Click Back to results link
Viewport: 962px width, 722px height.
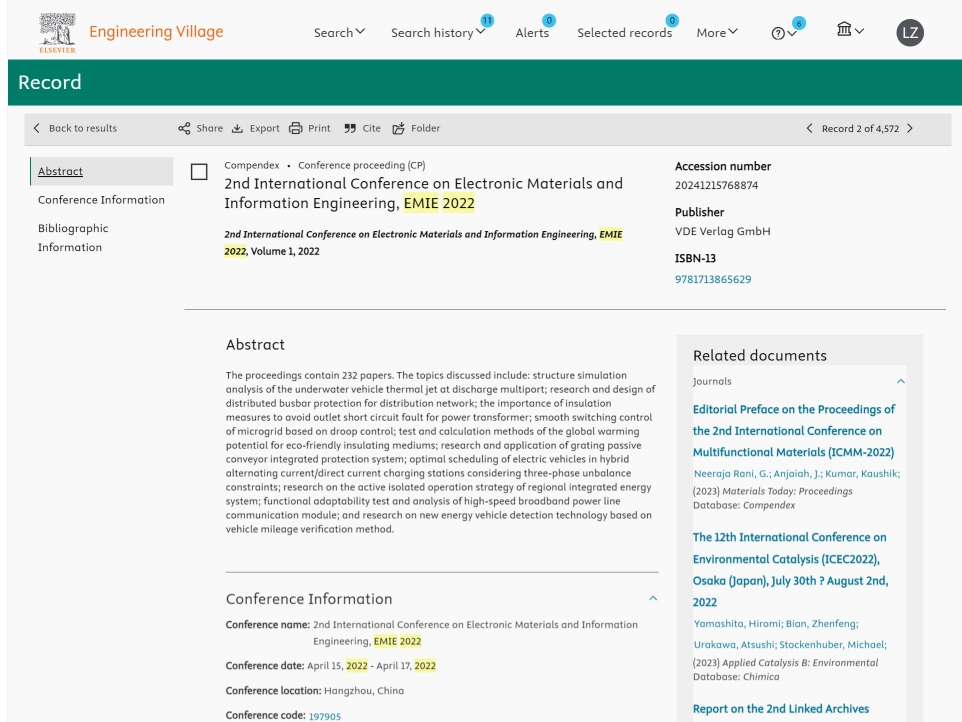pos(75,128)
